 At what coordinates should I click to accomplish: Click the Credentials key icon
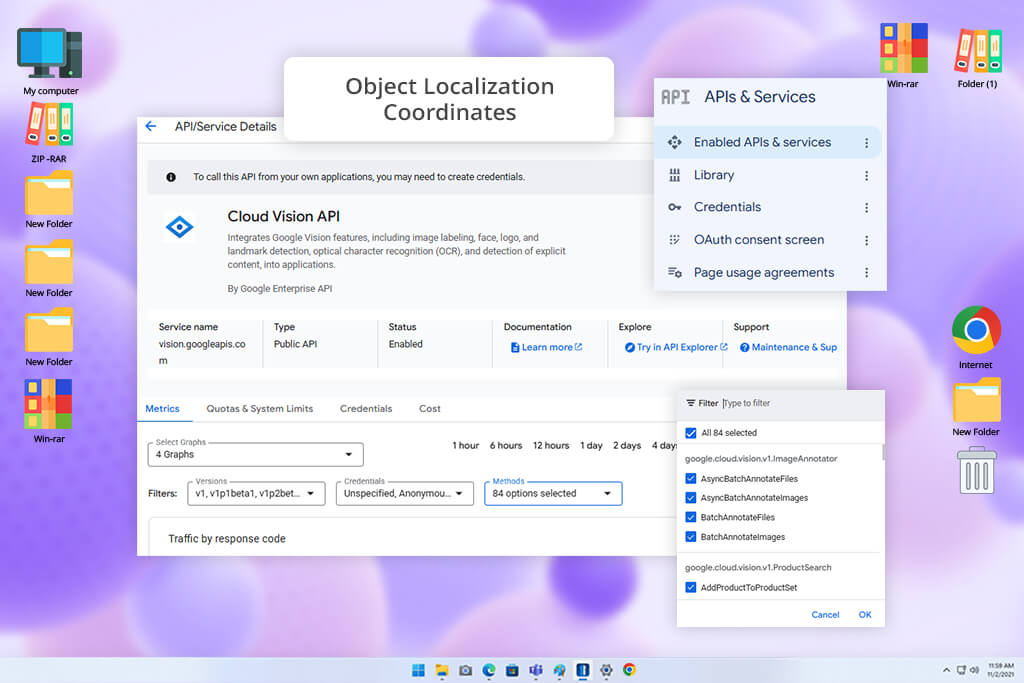(675, 207)
